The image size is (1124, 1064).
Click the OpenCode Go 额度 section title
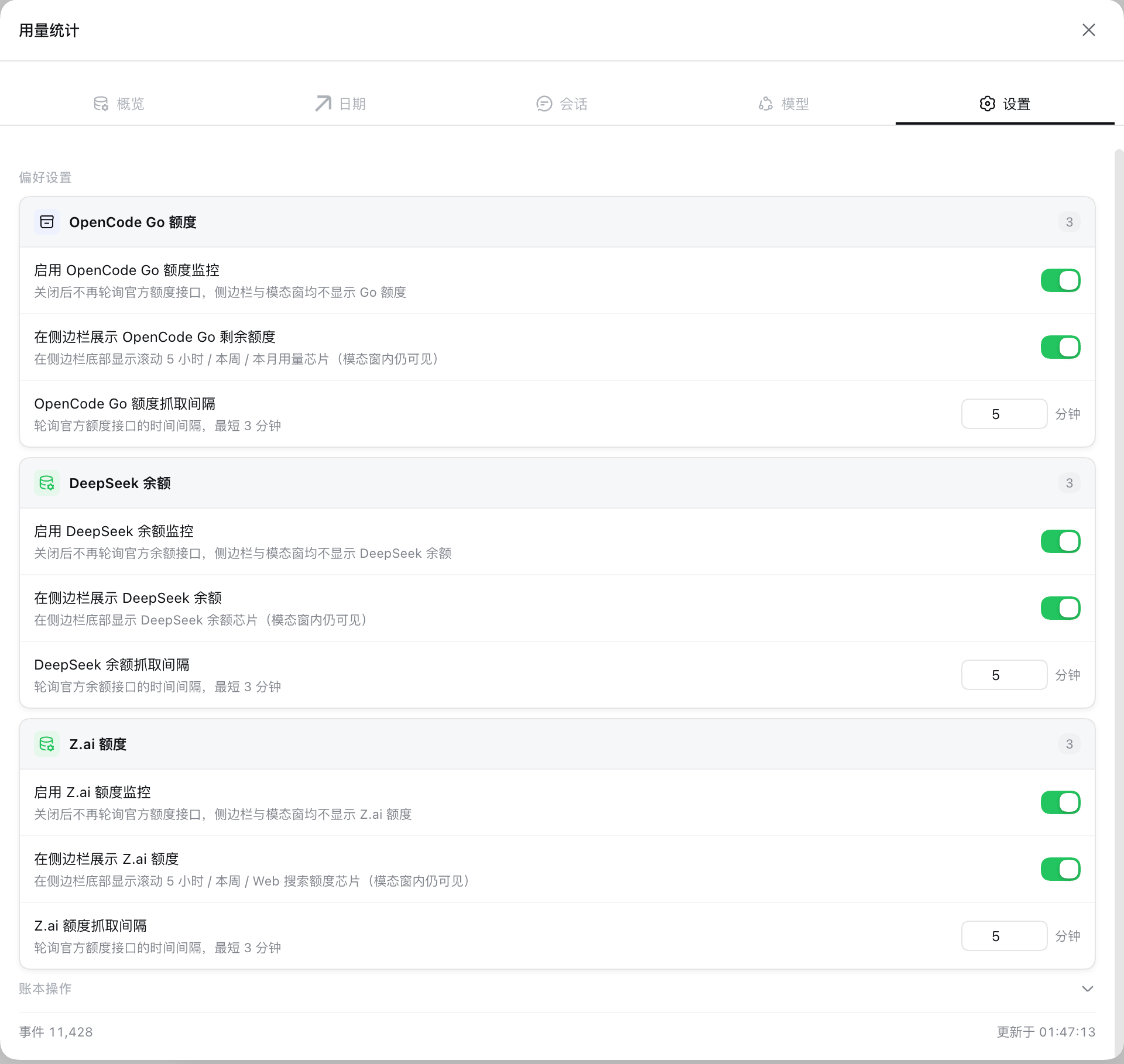(133, 222)
